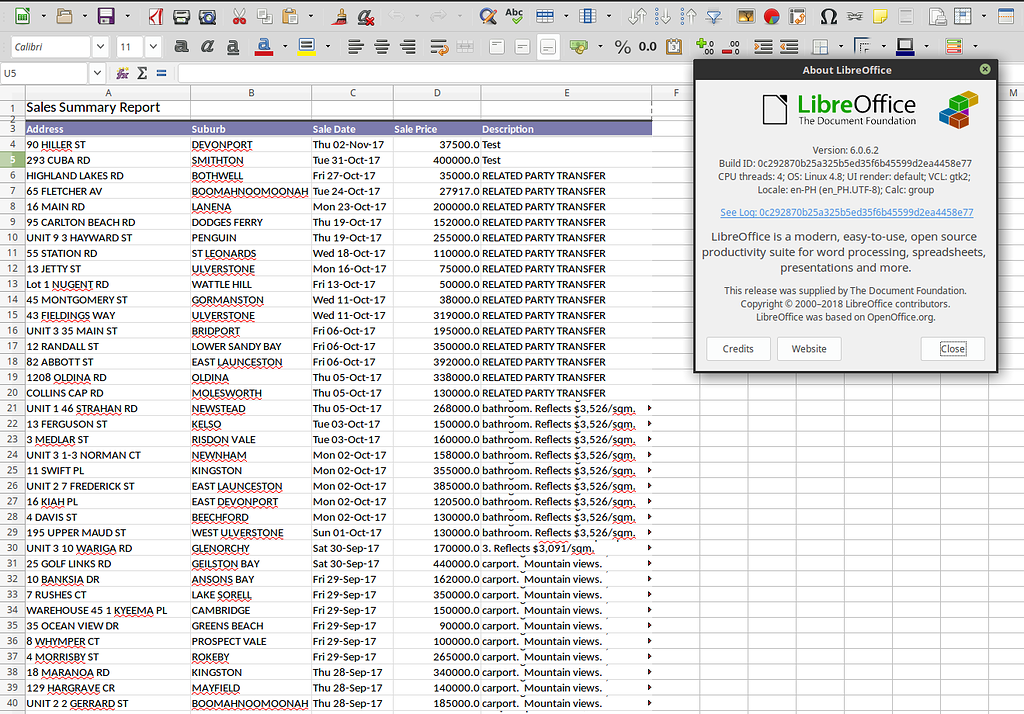Toggle bold formatting
1024x714 pixels.
coord(182,46)
